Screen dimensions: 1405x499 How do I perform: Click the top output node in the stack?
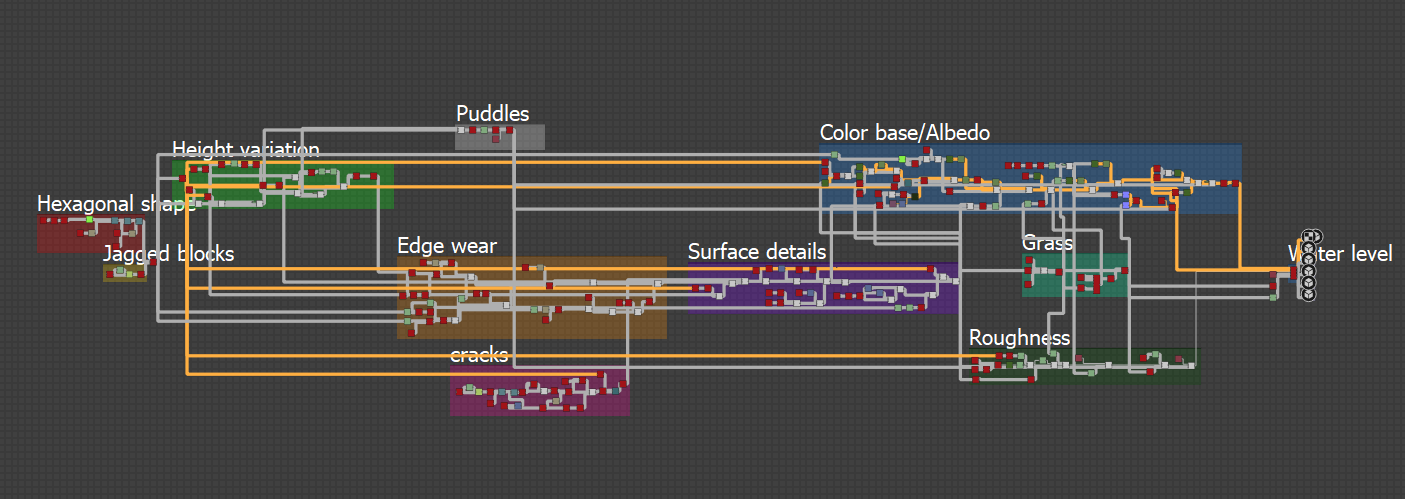coord(1308,237)
